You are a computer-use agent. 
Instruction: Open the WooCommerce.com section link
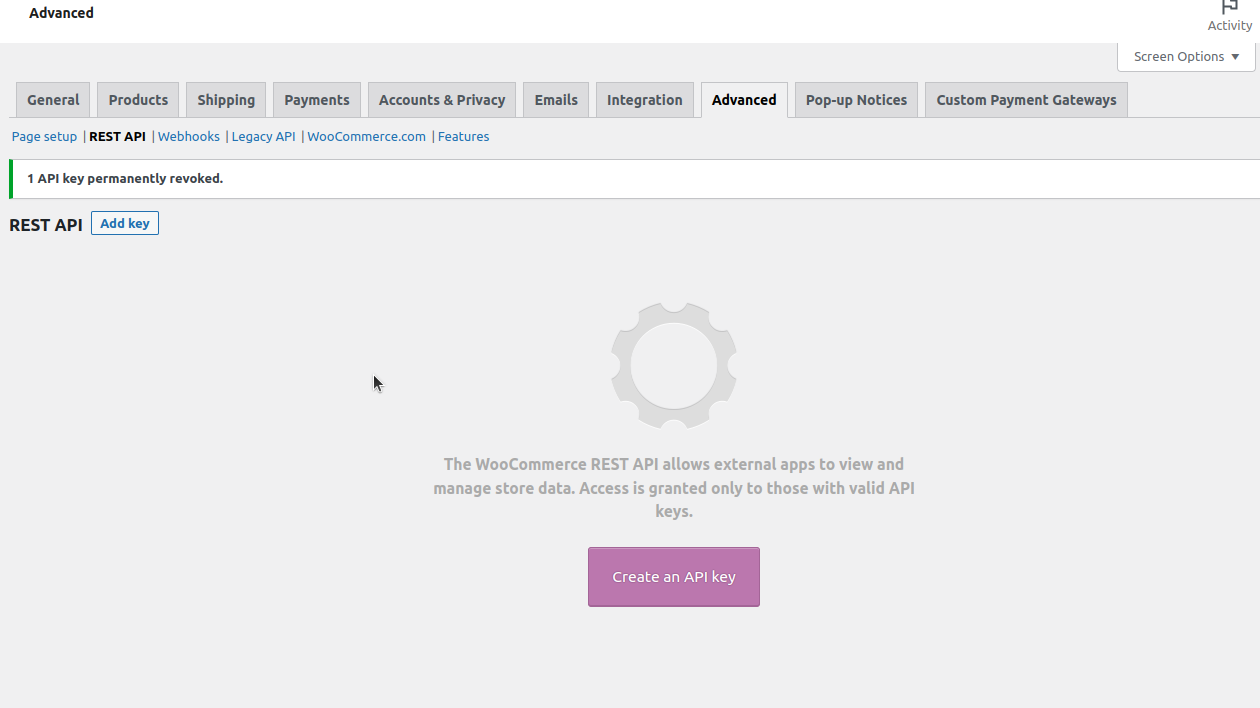[x=366, y=137]
